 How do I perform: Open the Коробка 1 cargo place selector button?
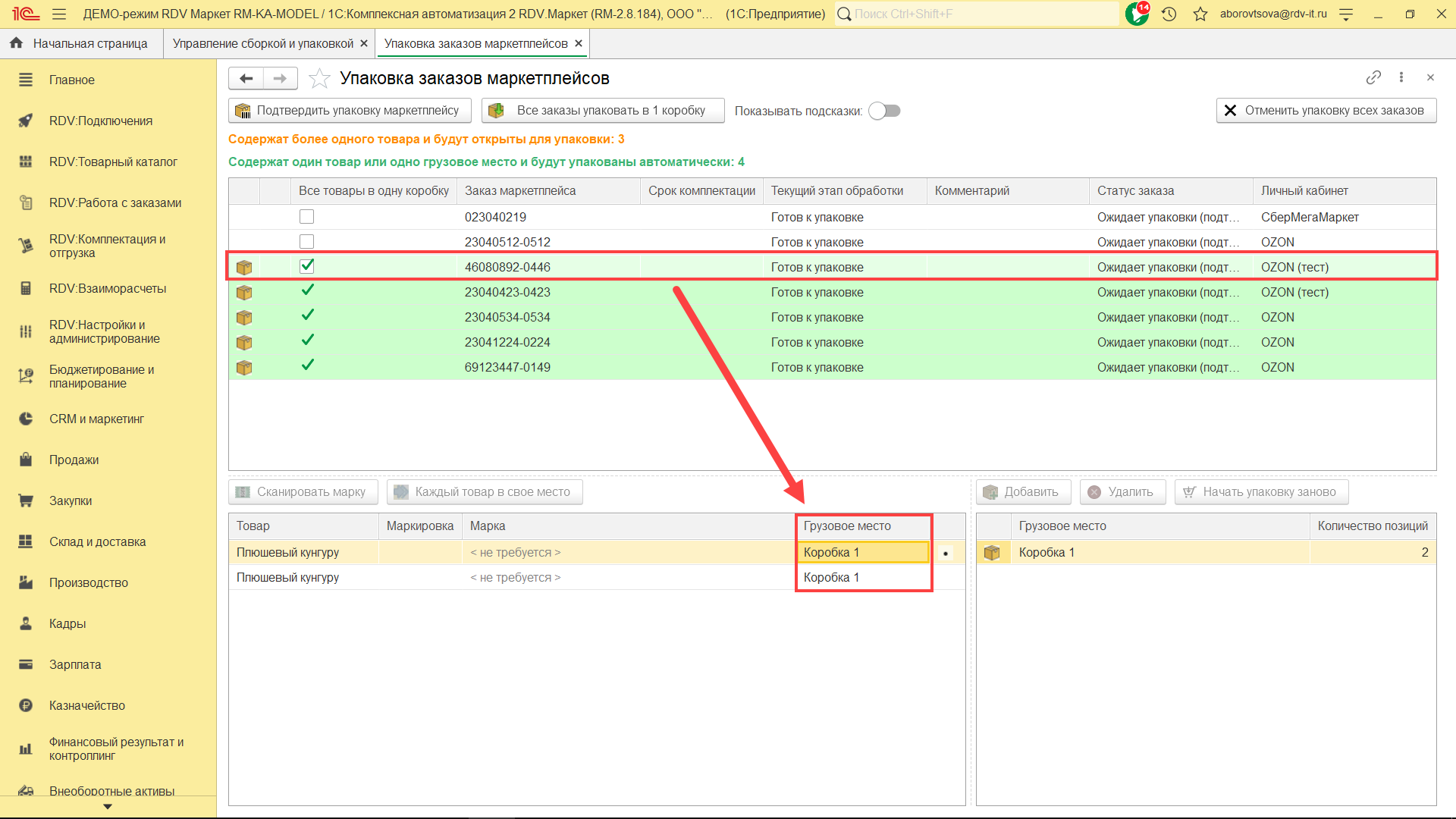946,553
